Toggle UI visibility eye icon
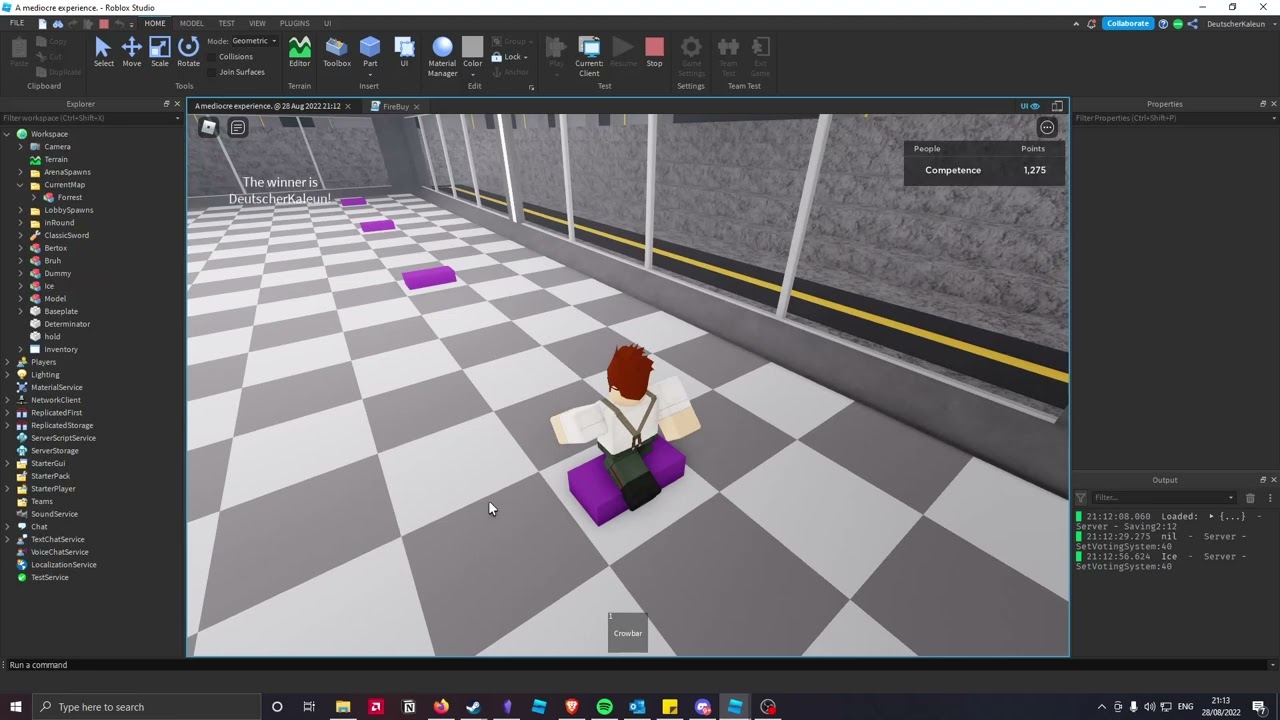The image size is (1280, 720). tap(1030, 106)
